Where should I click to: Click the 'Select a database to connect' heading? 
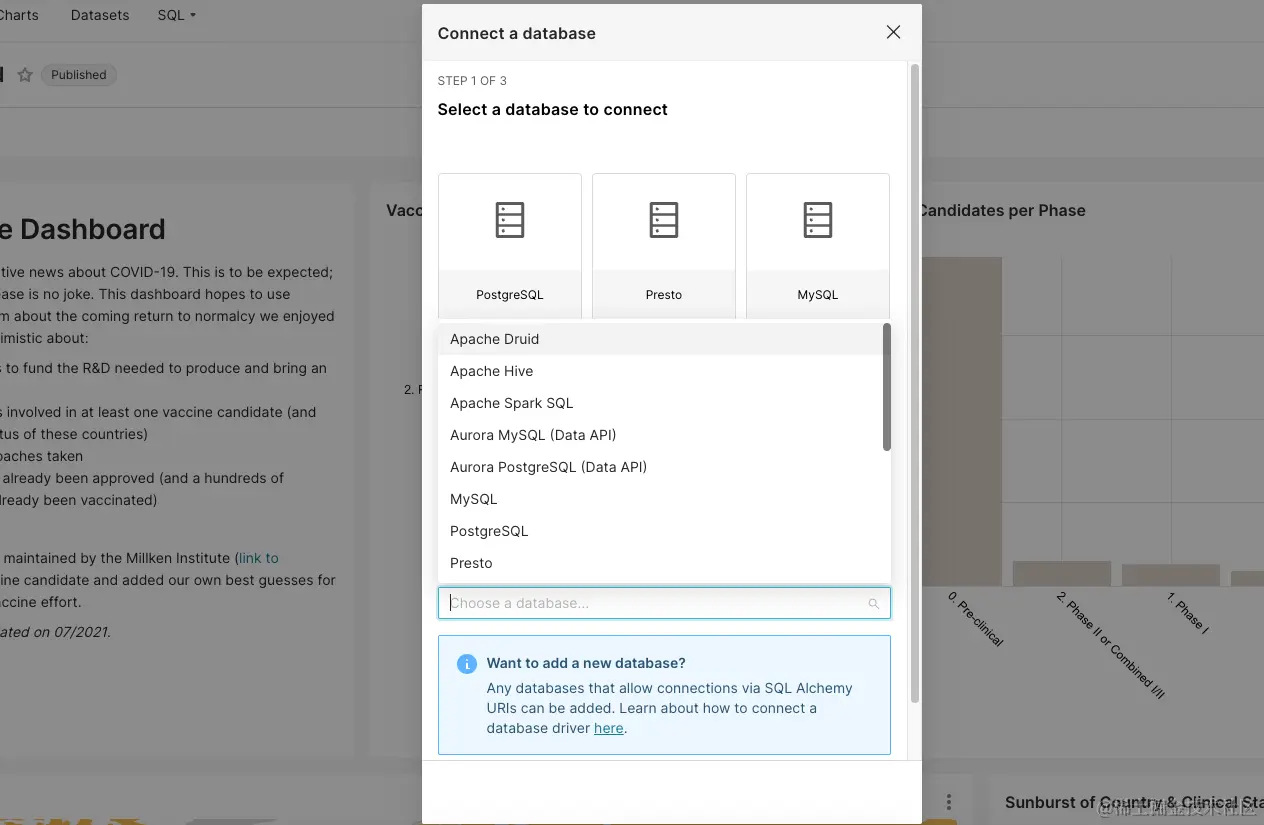coord(552,109)
